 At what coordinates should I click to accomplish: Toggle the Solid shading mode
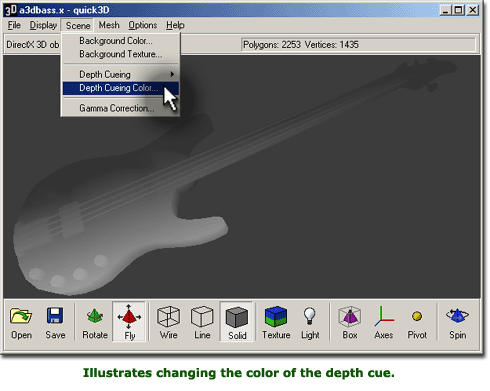tap(237, 322)
